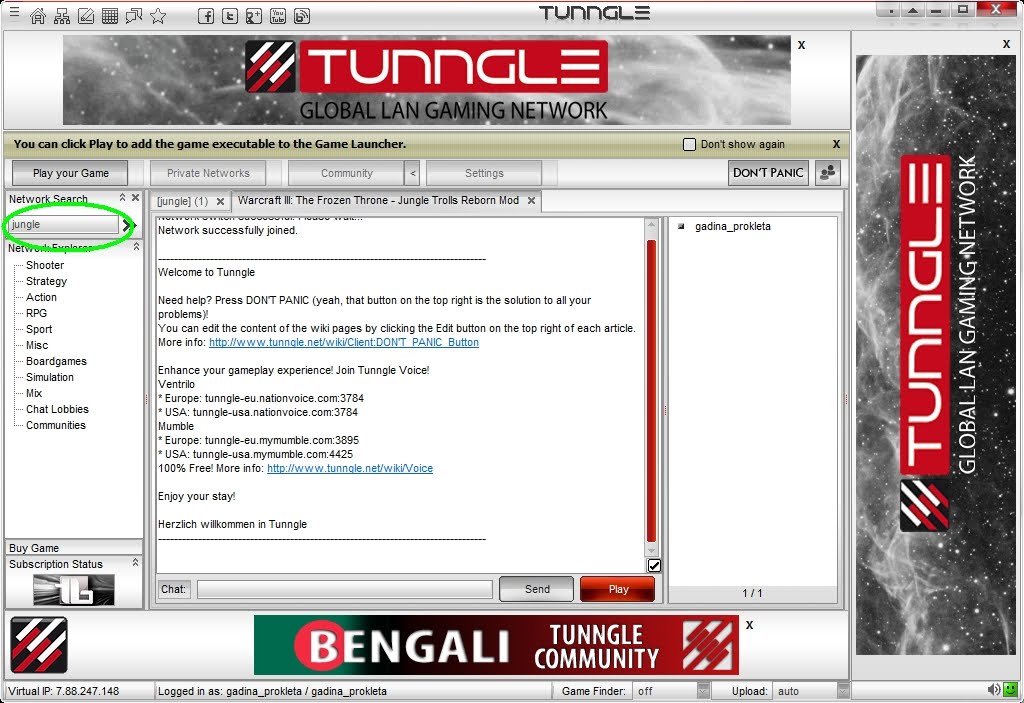
Task: Expand the Strategy category
Action: coord(46,282)
